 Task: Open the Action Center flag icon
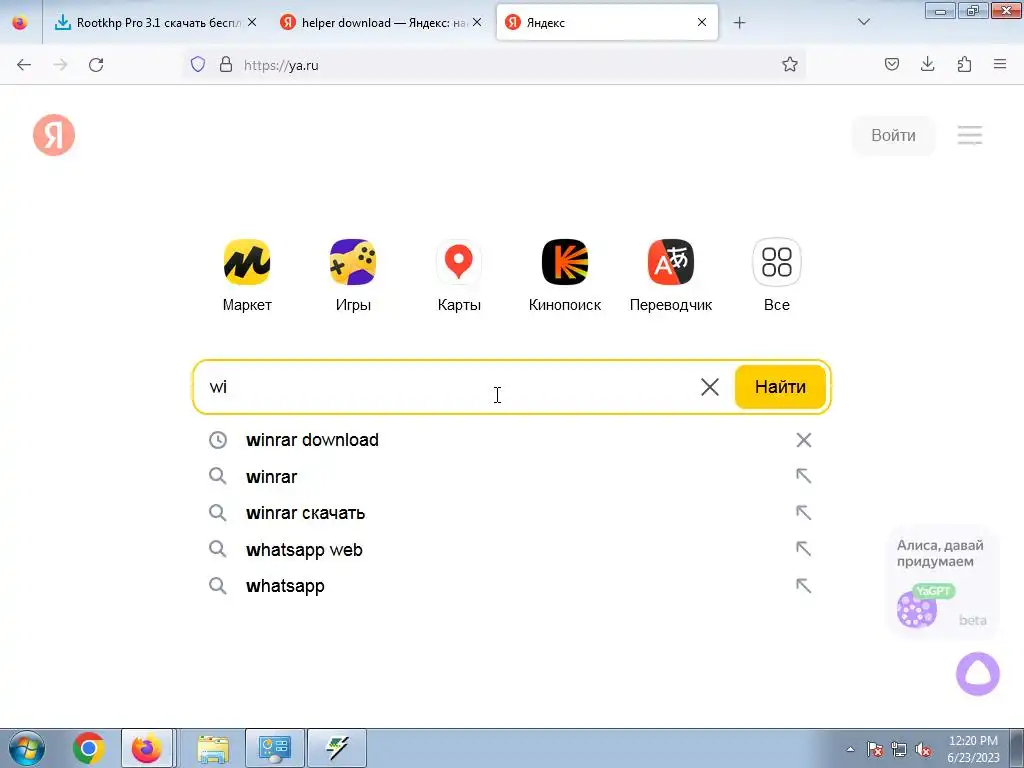pyautogui.click(x=874, y=749)
